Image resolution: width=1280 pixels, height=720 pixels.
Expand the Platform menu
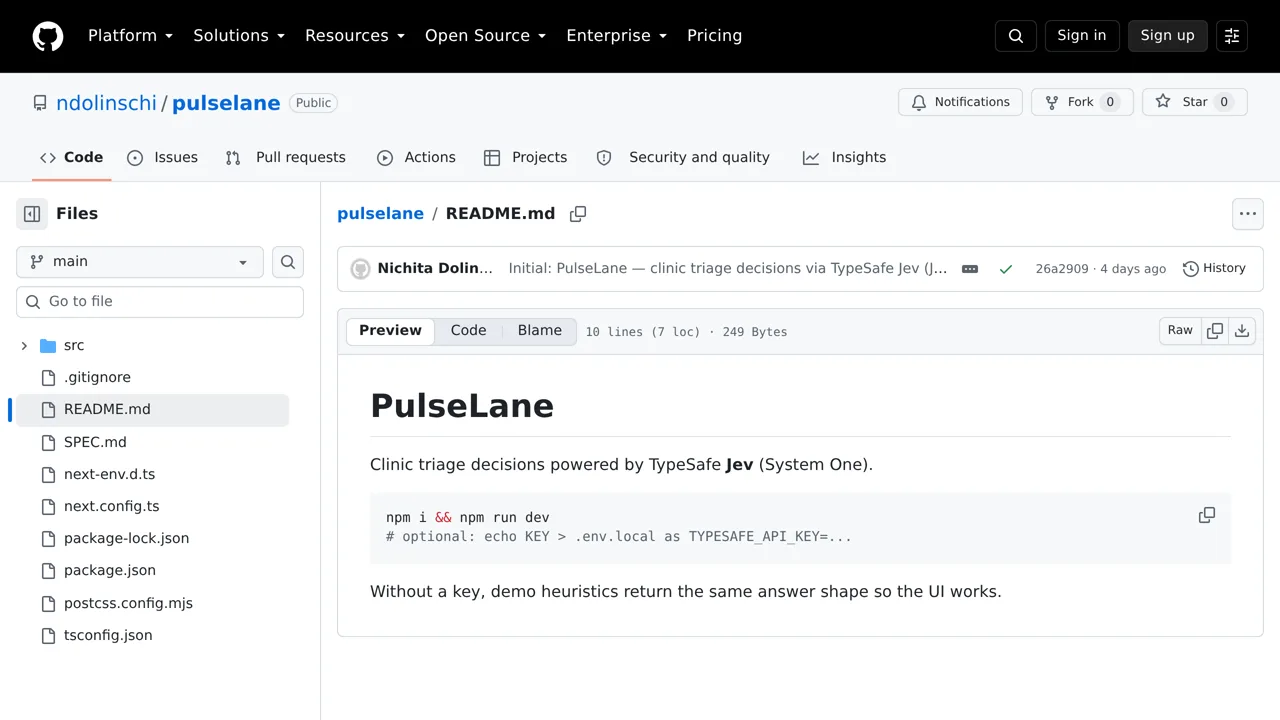pos(130,36)
